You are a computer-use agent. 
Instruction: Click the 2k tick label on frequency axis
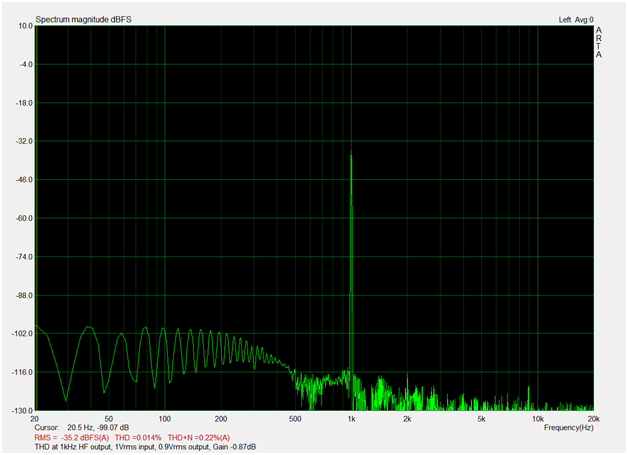point(407,419)
